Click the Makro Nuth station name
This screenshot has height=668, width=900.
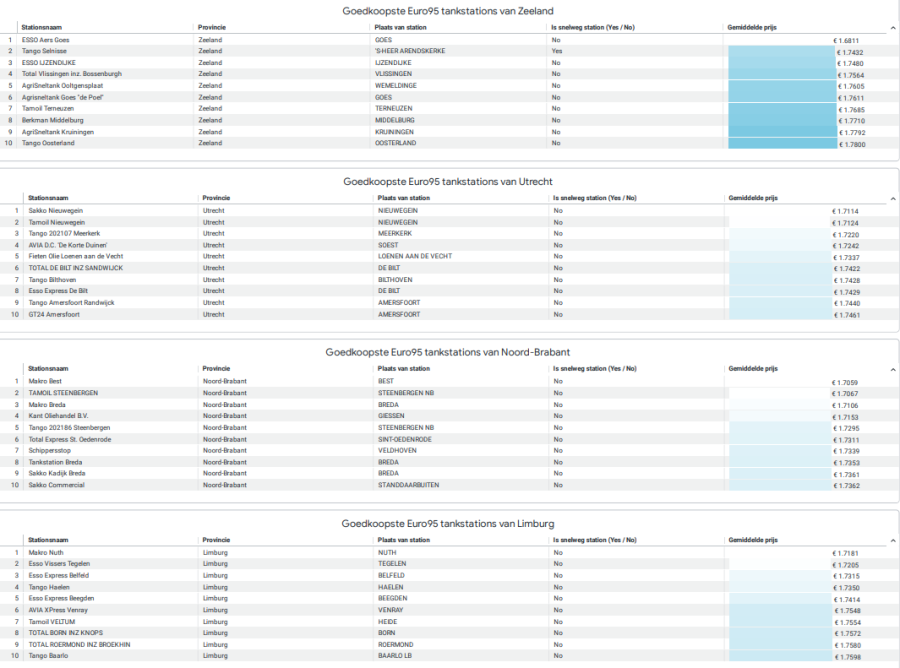[46, 553]
